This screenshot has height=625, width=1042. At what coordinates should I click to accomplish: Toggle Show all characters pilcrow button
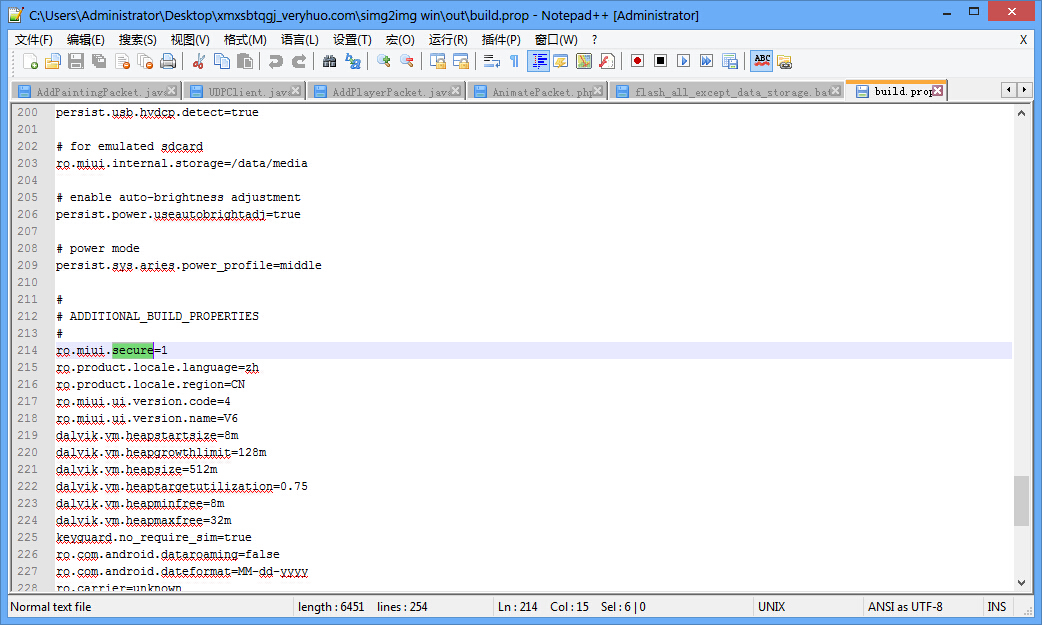coord(514,61)
